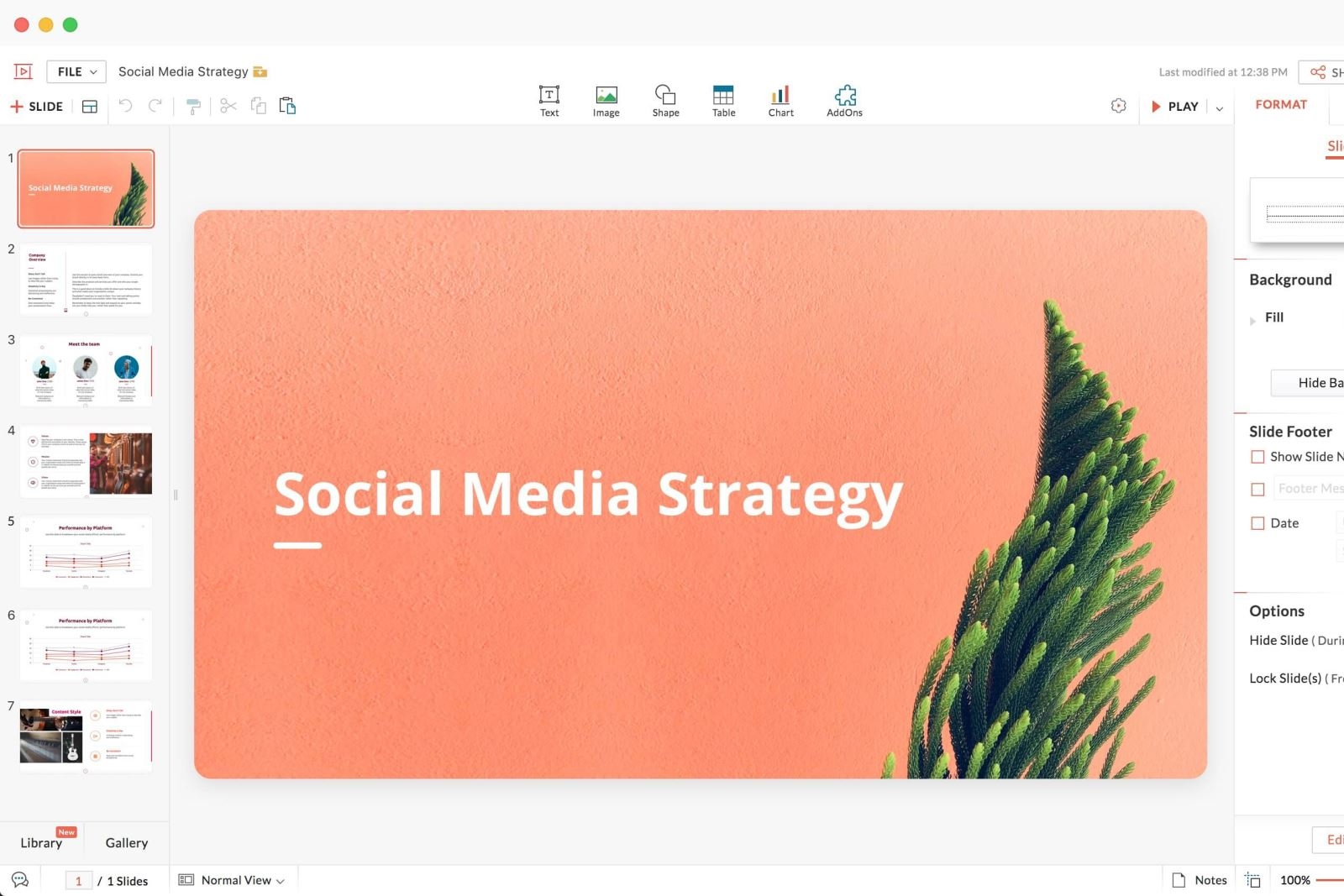Select slide 5 Performance by Platform thumbnail
This screenshot has width=1344, height=896.
click(86, 552)
